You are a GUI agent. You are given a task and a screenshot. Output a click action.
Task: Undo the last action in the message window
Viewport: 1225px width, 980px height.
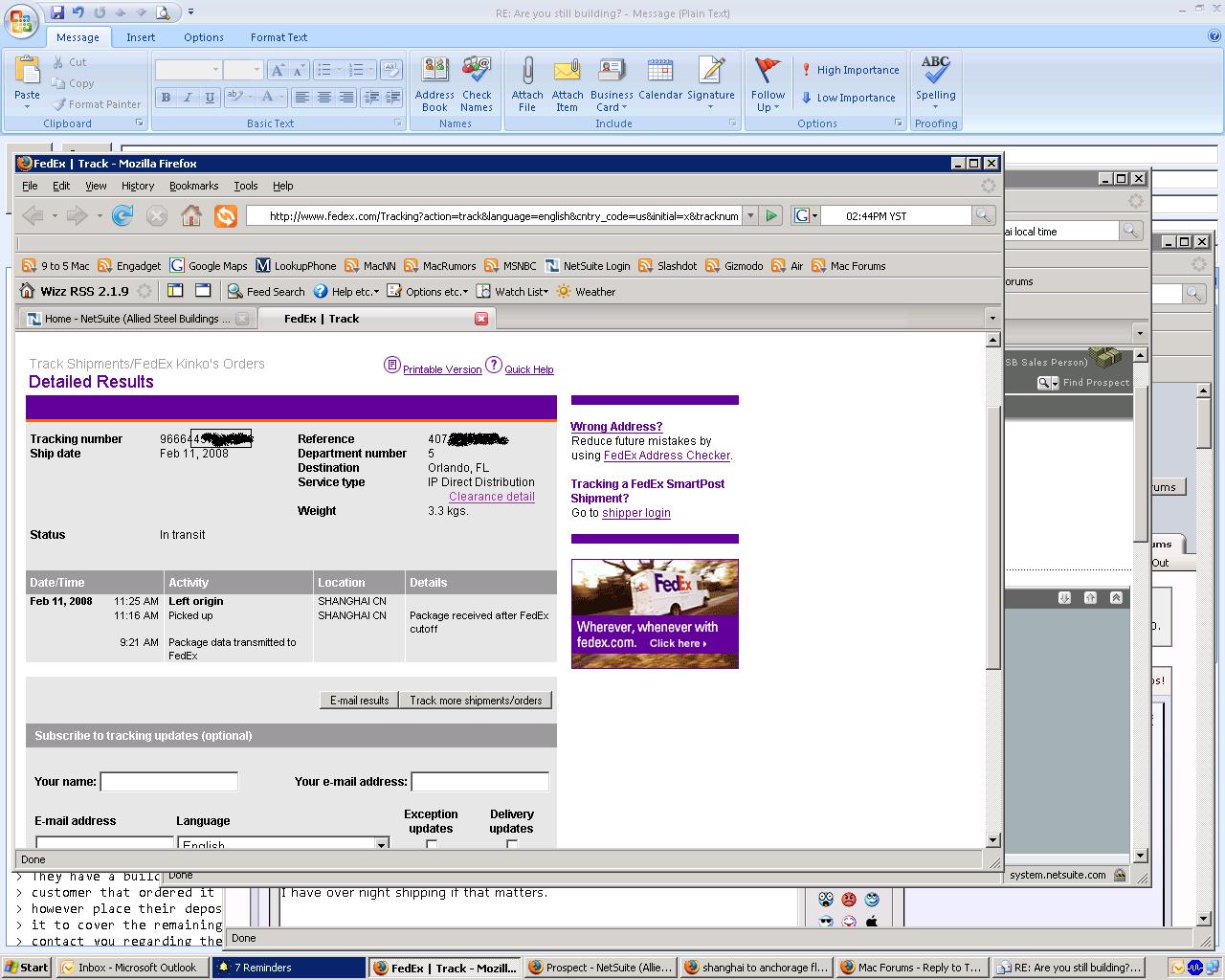click(78, 12)
